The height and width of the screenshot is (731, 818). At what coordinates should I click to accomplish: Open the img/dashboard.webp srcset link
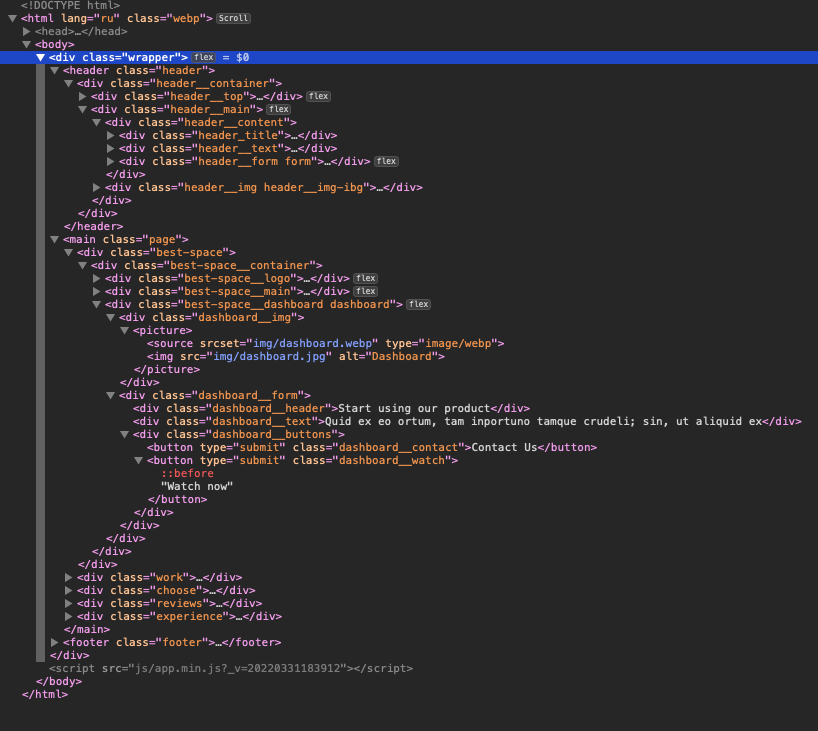pos(312,344)
